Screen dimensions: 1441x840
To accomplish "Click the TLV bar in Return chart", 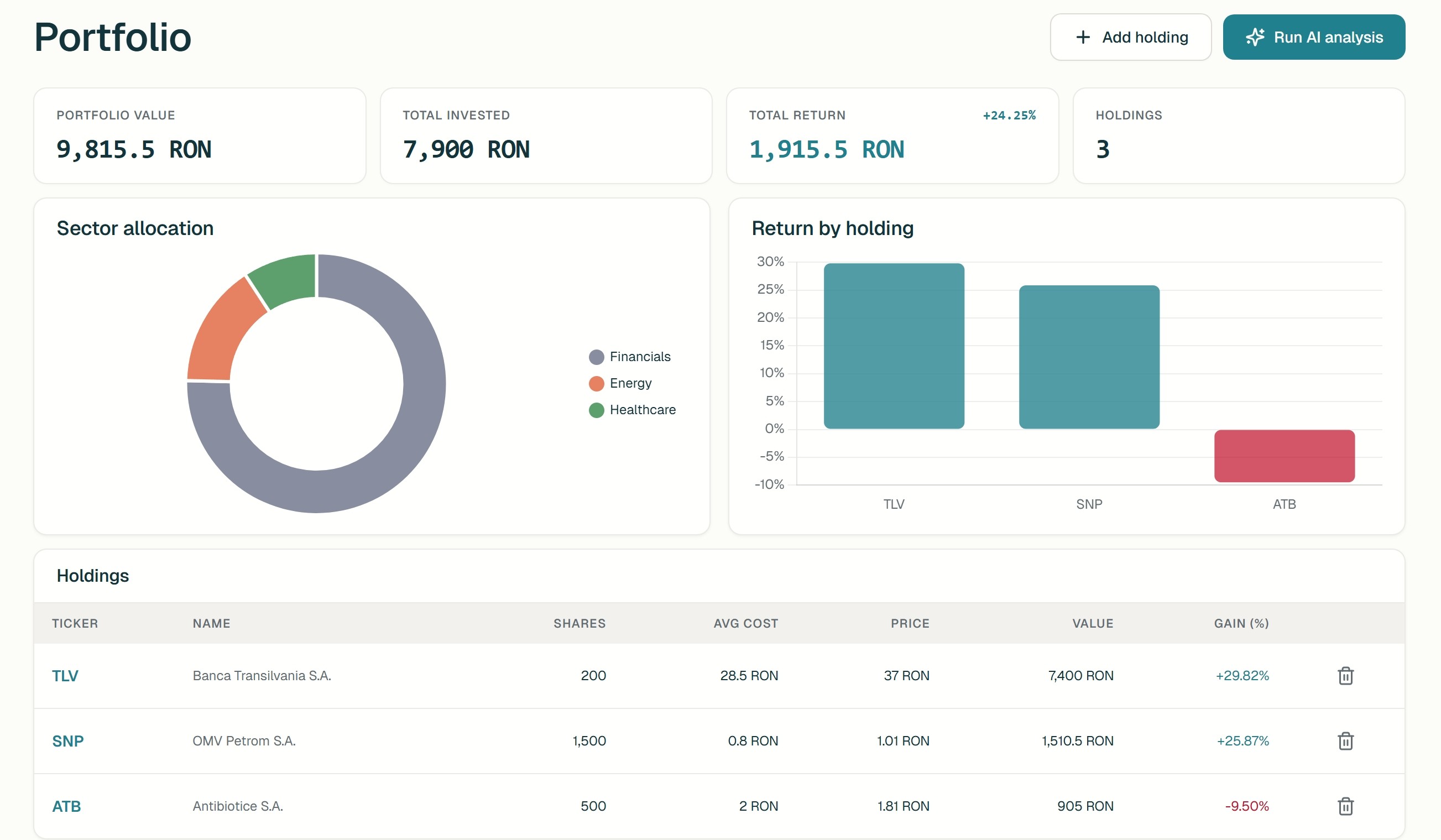I will coord(893,346).
